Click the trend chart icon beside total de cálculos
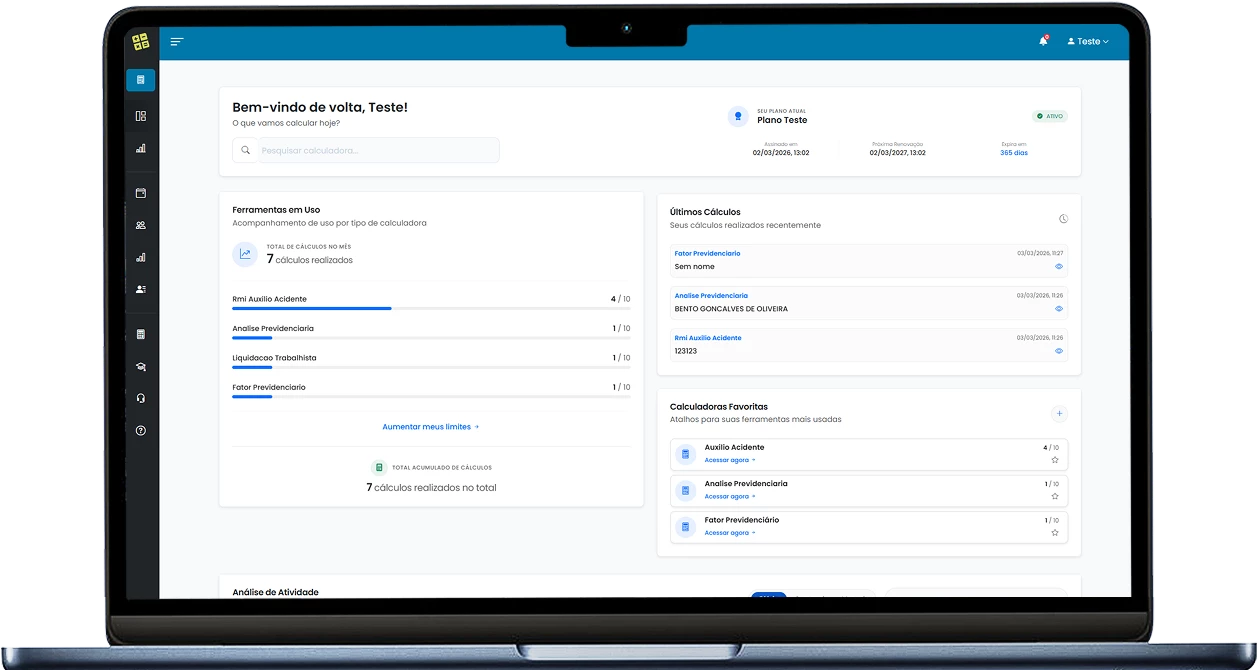The image size is (1258, 670). pyautogui.click(x=245, y=254)
